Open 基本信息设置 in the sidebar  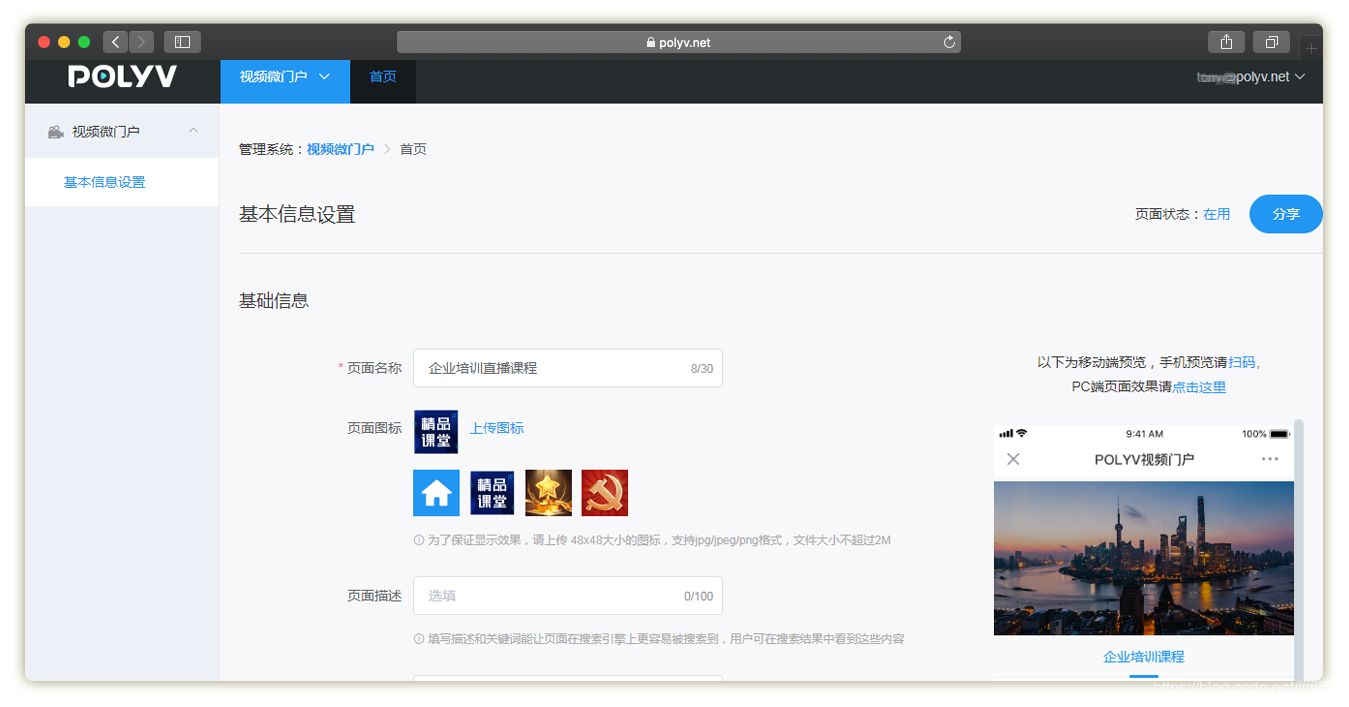105,182
